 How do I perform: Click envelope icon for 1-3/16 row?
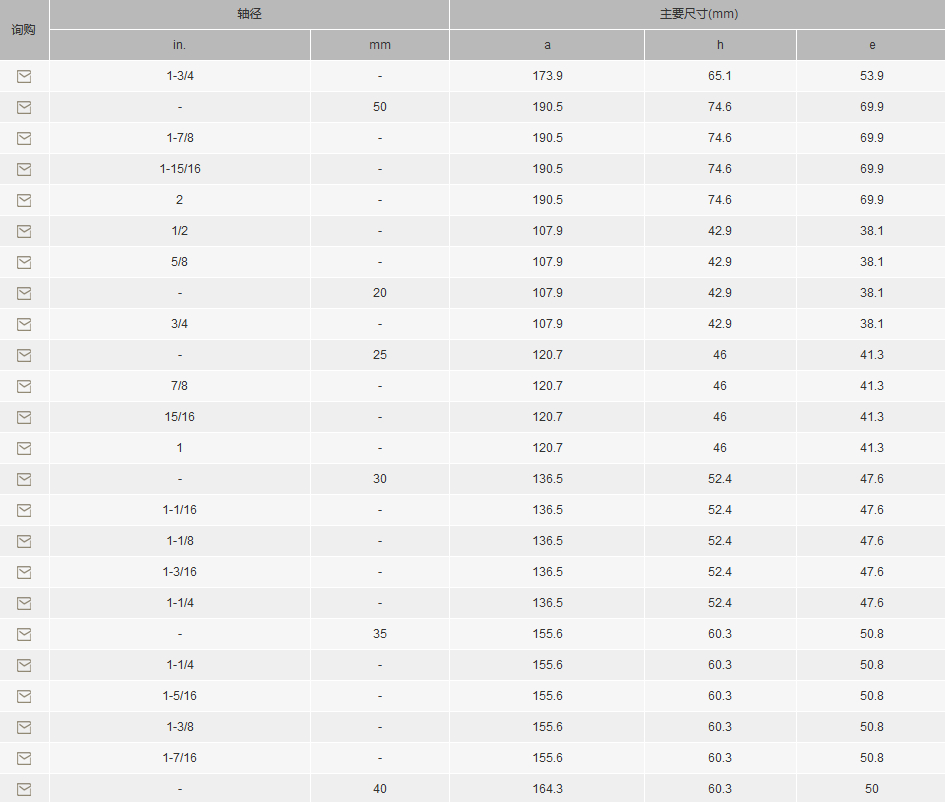pos(24,572)
